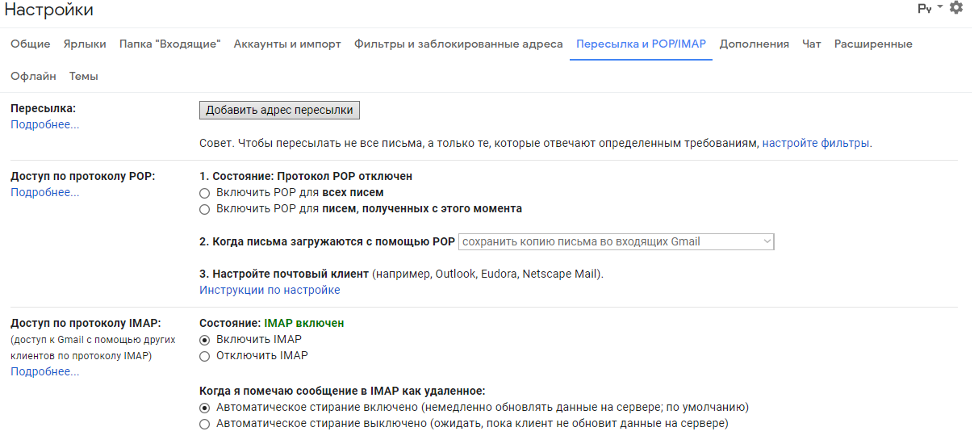Open the "Ру" input language dropdown
Screen dimensions: 972x443
[x=930, y=9]
